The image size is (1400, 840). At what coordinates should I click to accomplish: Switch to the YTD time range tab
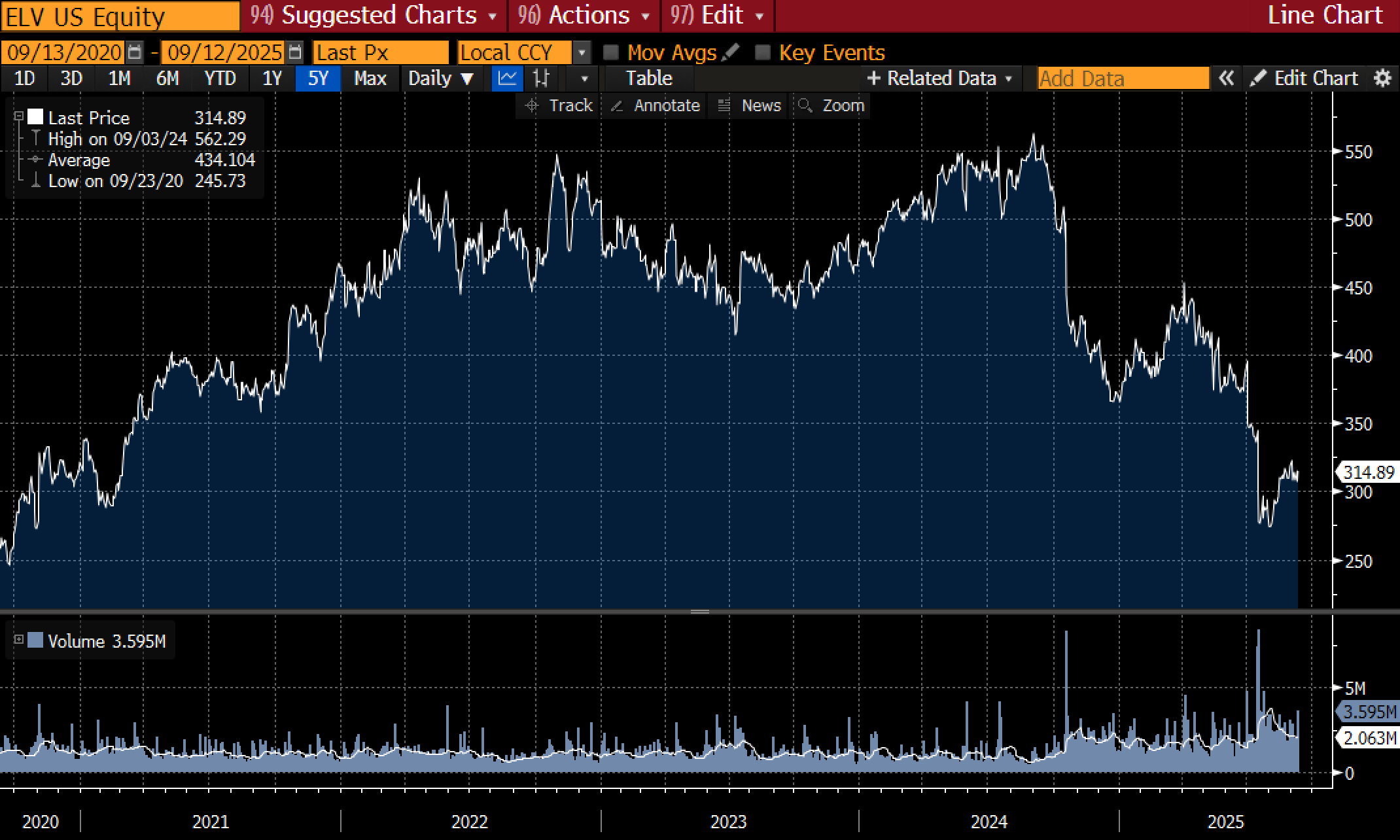[x=220, y=78]
